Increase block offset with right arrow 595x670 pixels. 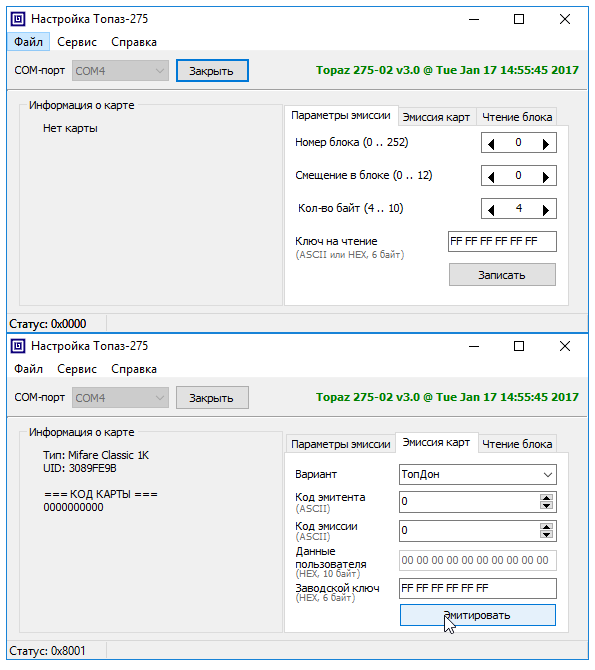(545, 176)
